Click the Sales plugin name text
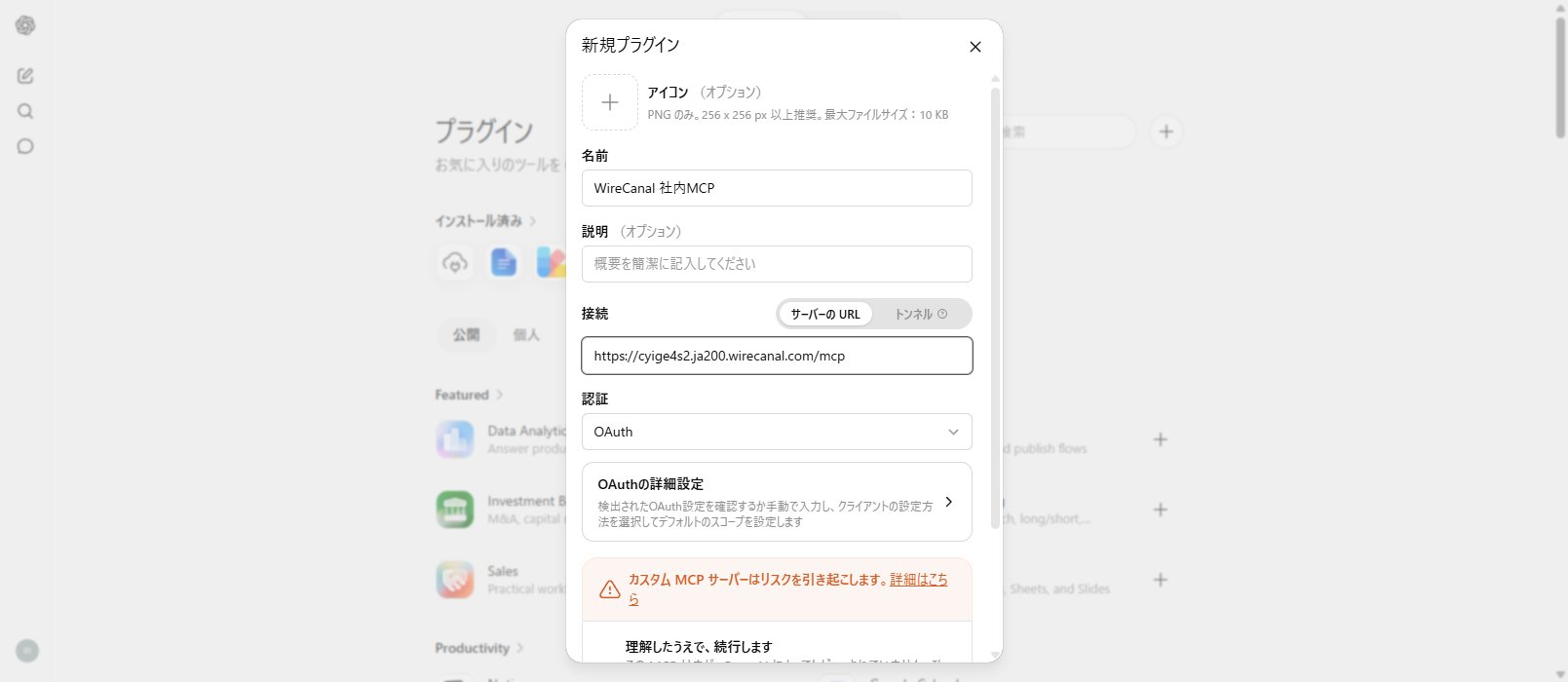 503,571
